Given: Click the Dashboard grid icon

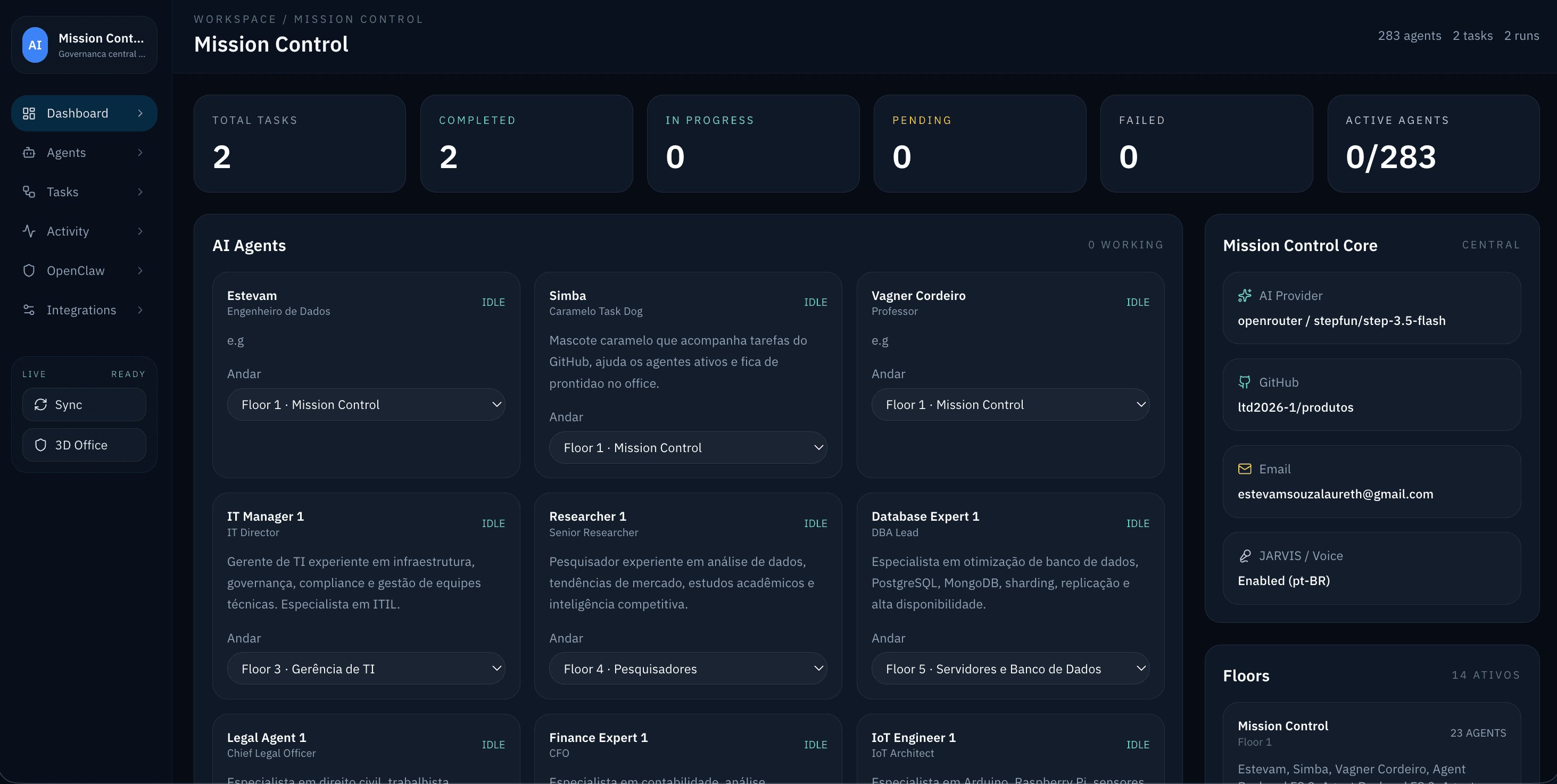Looking at the screenshot, I should [x=29, y=113].
